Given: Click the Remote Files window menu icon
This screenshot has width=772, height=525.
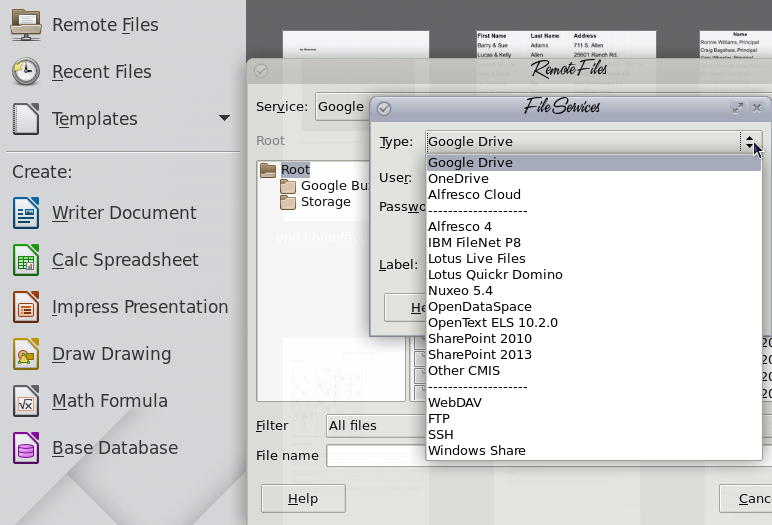Looking at the screenshot, I should [261, 71].
